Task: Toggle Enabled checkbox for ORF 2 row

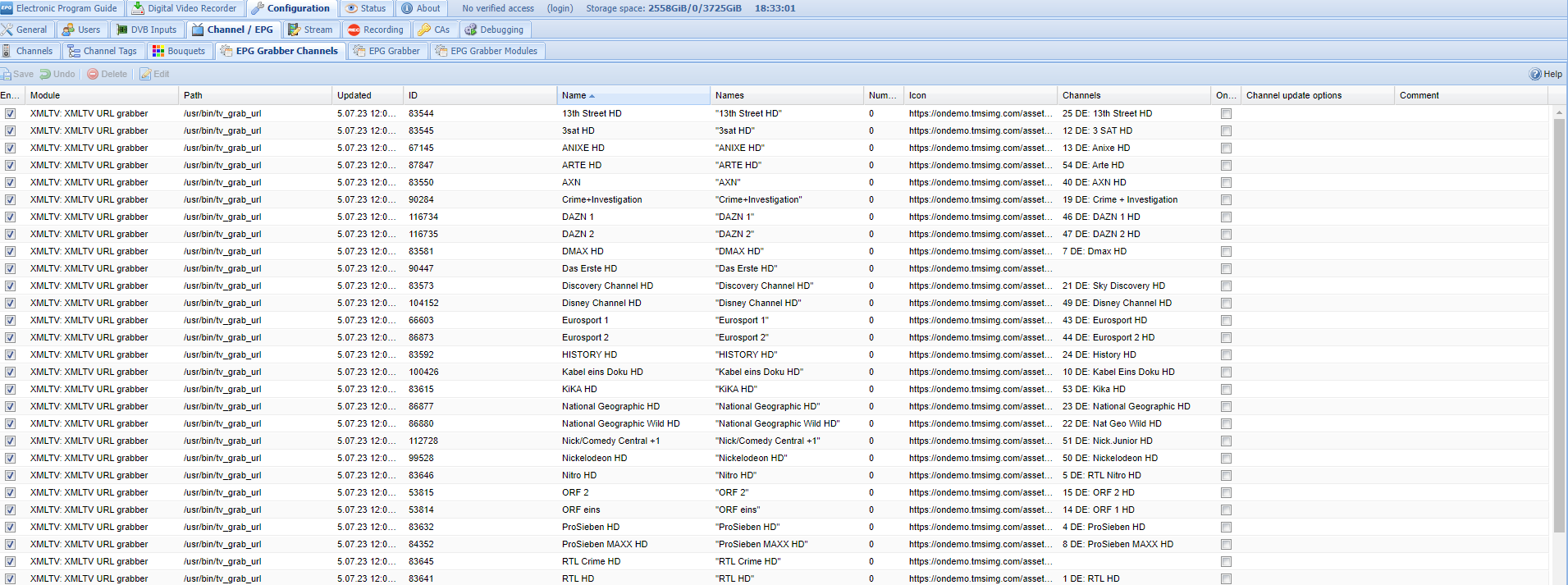Action: [x=10, y=493]
